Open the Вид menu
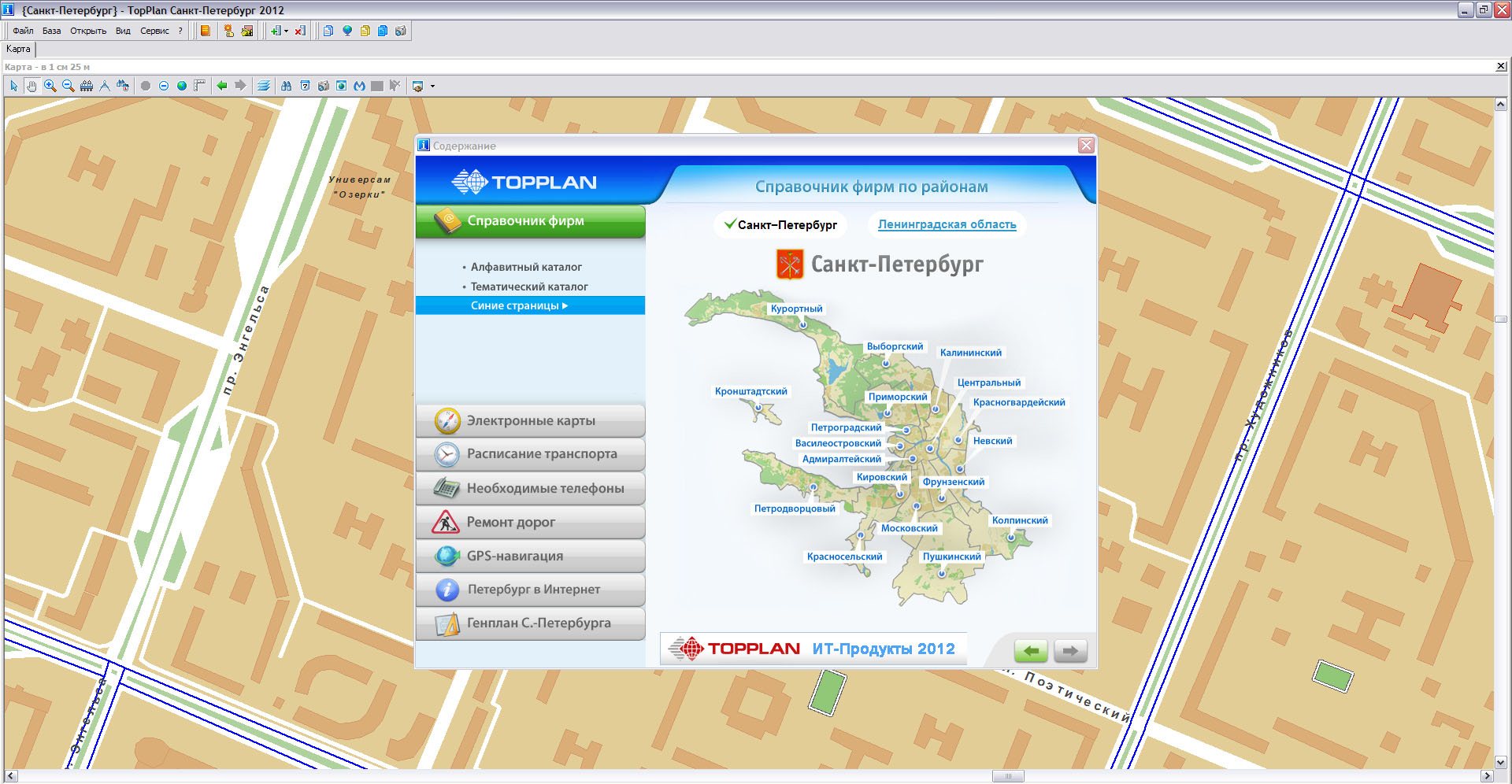The image size is (1512, 784). coord(123,31)
